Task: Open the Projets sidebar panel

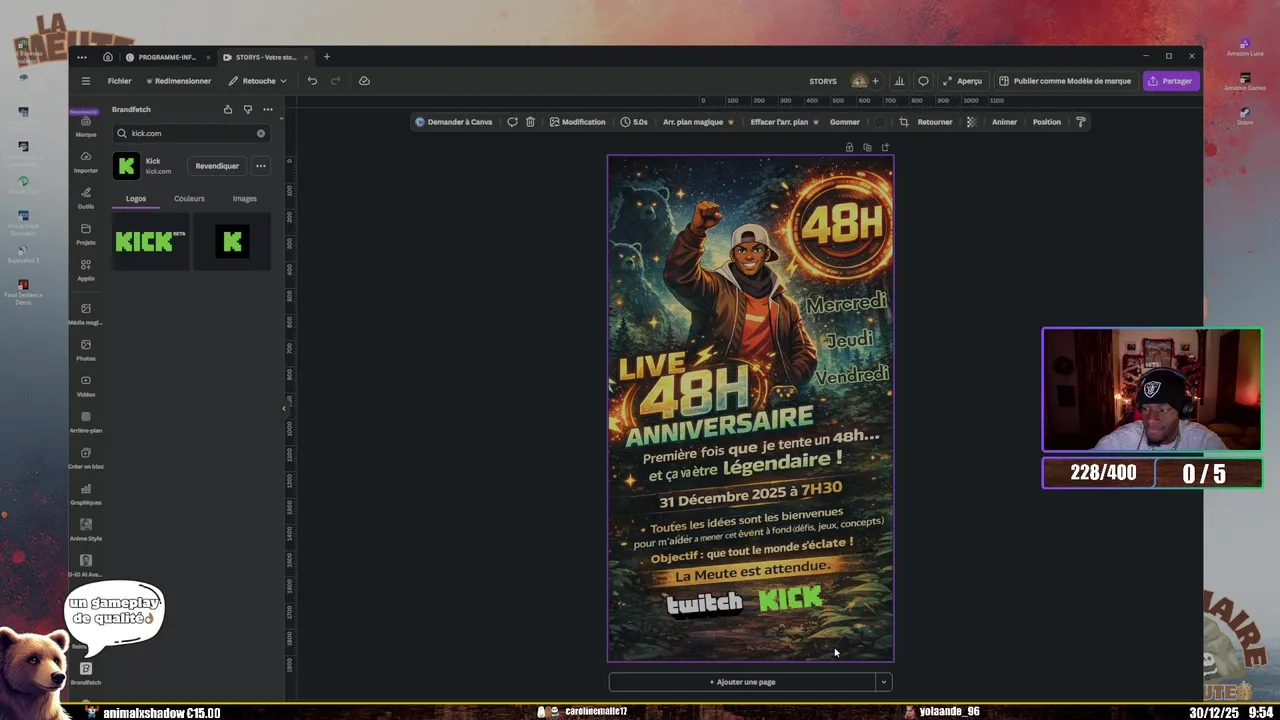Action: (86, 234)
